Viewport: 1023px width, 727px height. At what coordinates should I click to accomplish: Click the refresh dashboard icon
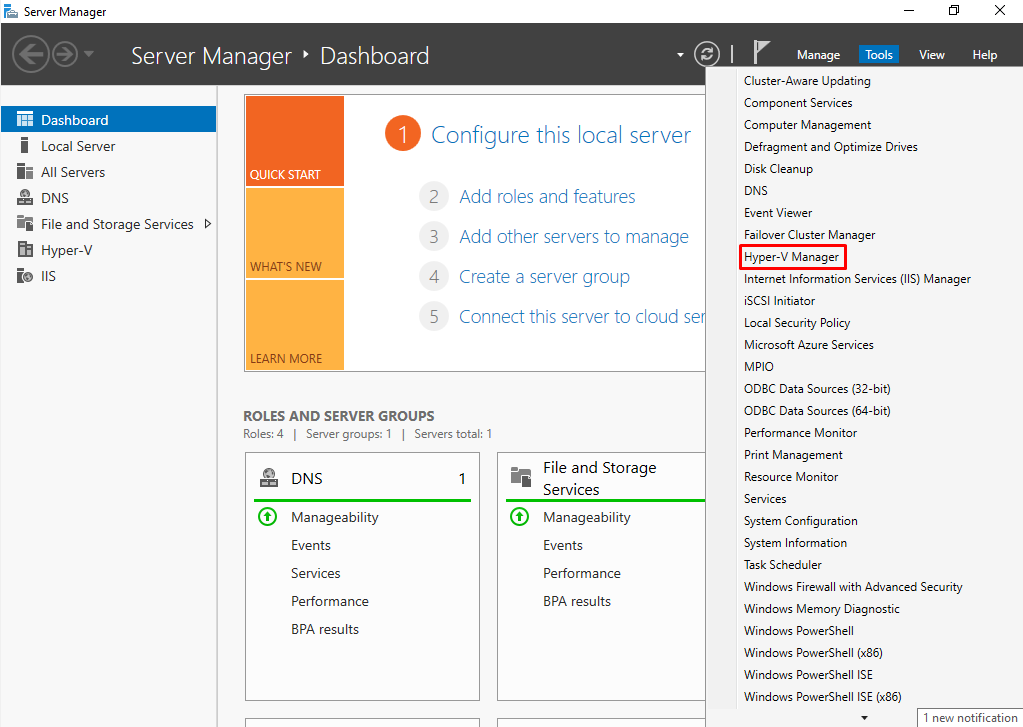(x=707, y=54)
